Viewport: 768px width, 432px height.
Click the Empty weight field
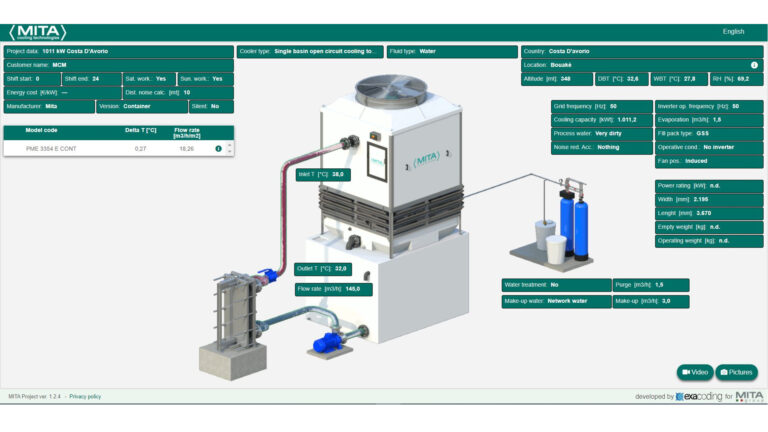[x=709, y=227]
